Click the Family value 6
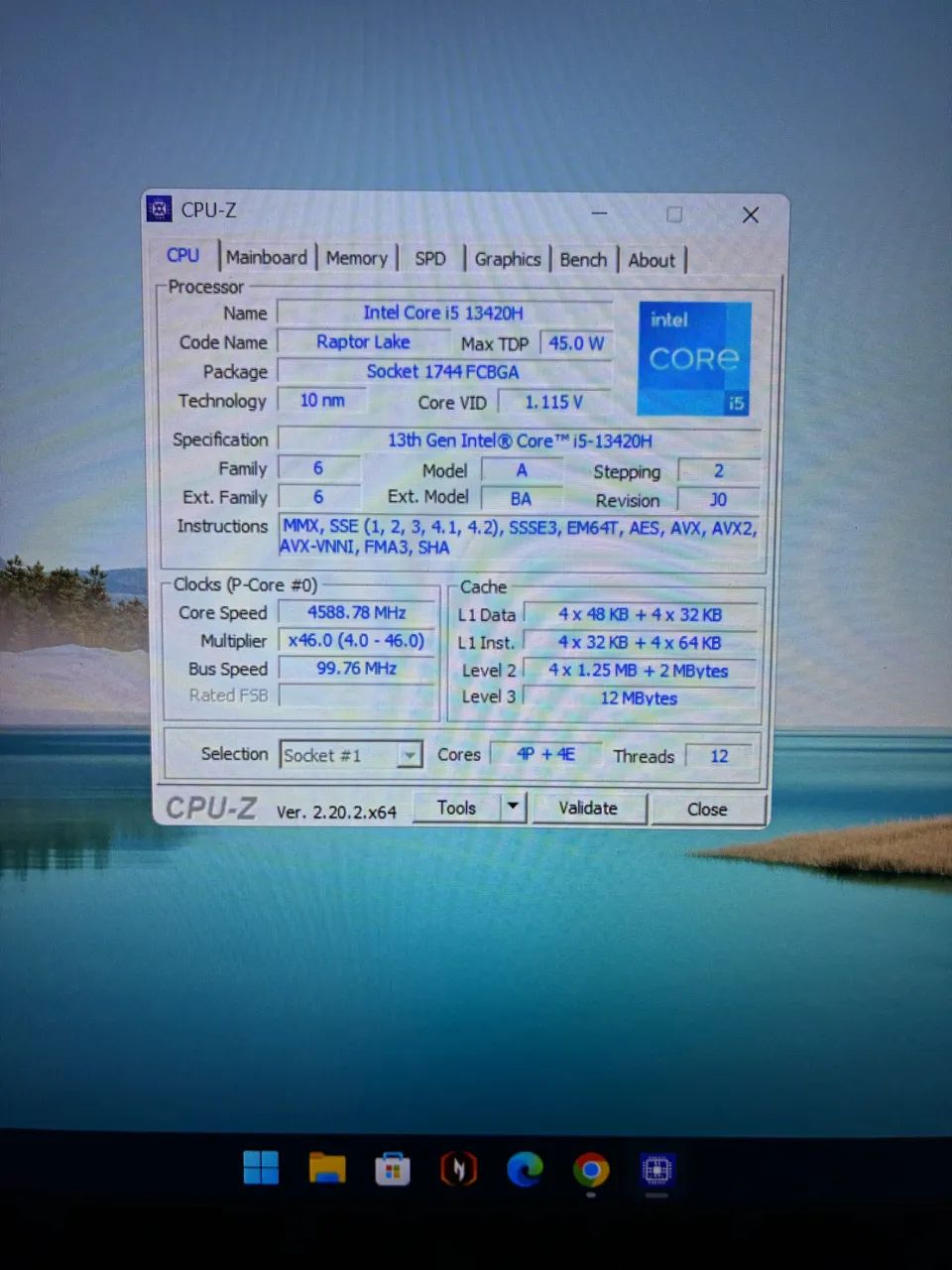This screenshot has width=952, height=1270. point(318,468)
